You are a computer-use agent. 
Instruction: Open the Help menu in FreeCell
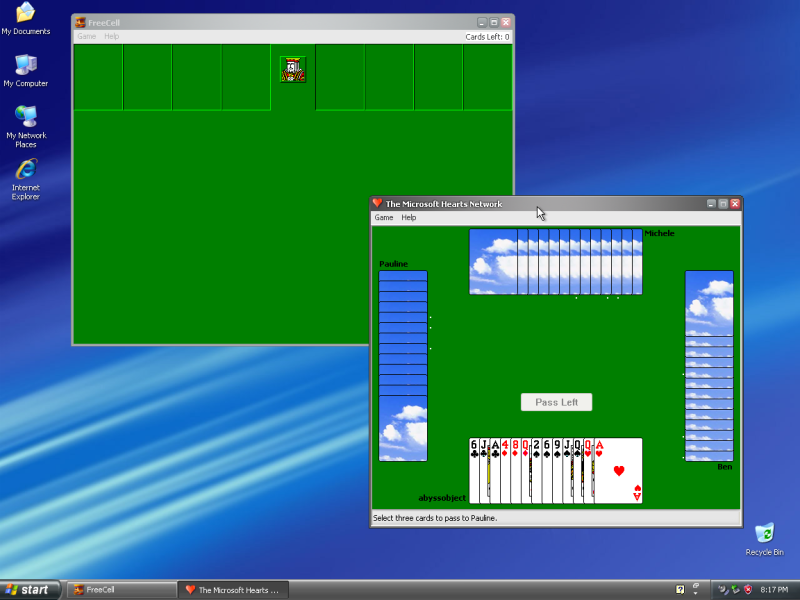110,36
